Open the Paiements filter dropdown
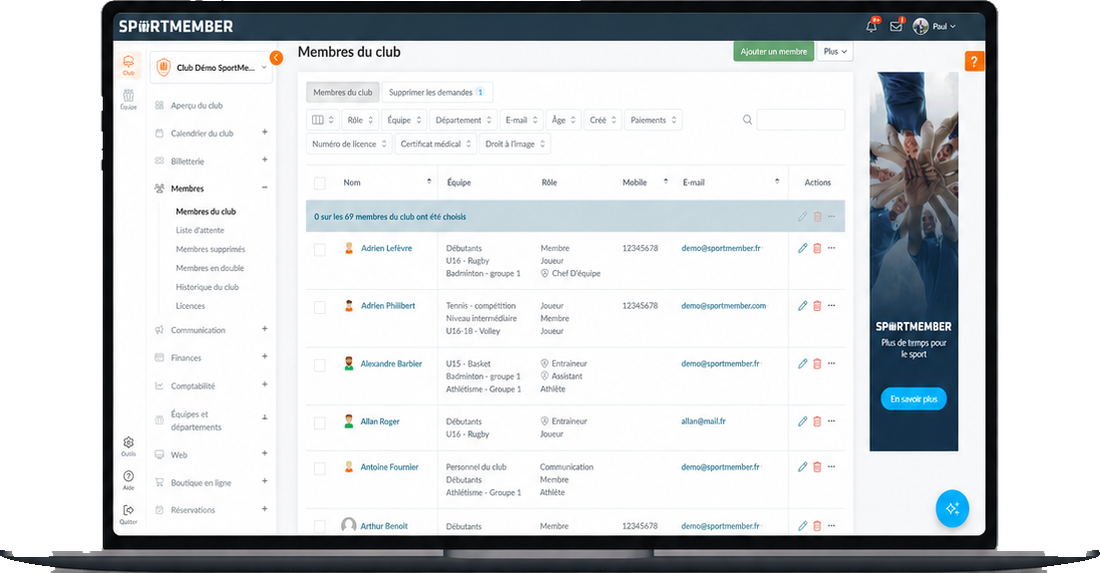This screenshot has height=573, width=1100. 653,120
